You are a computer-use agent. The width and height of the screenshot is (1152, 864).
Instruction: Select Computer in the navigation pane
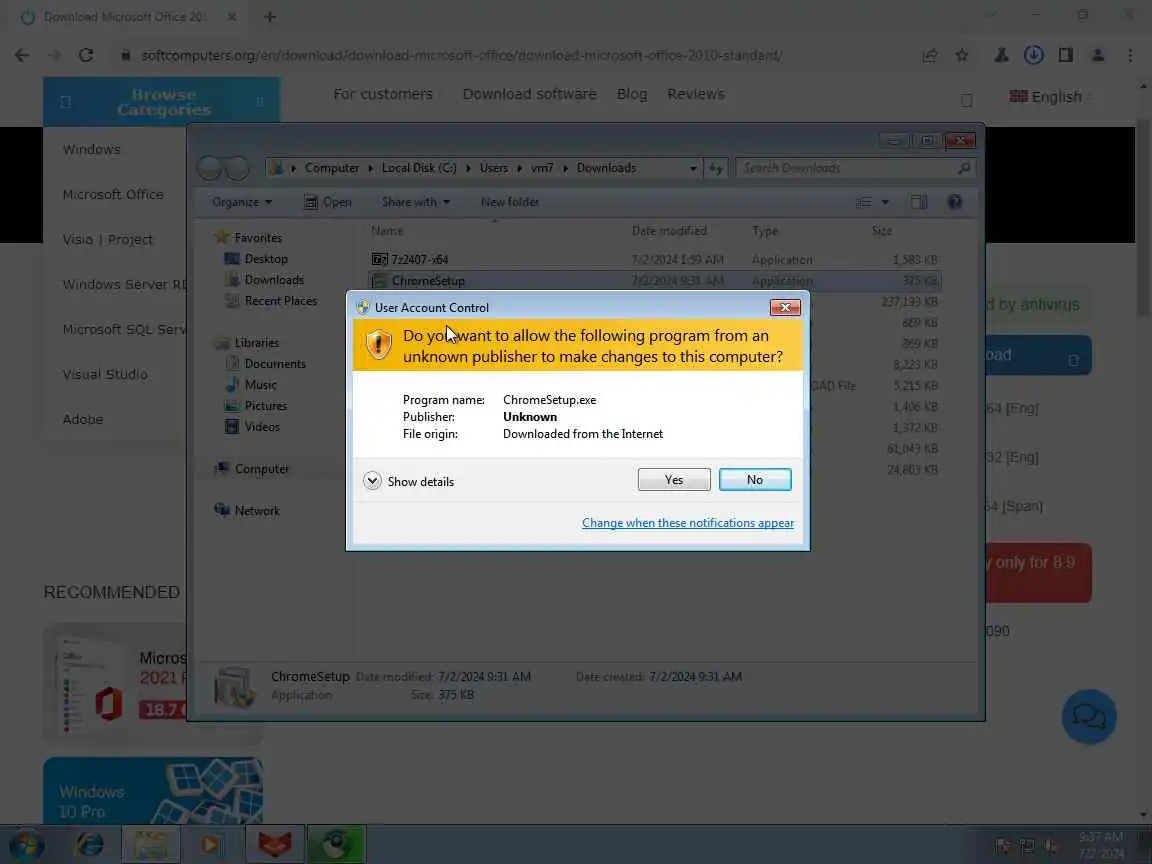coord(262,469)
